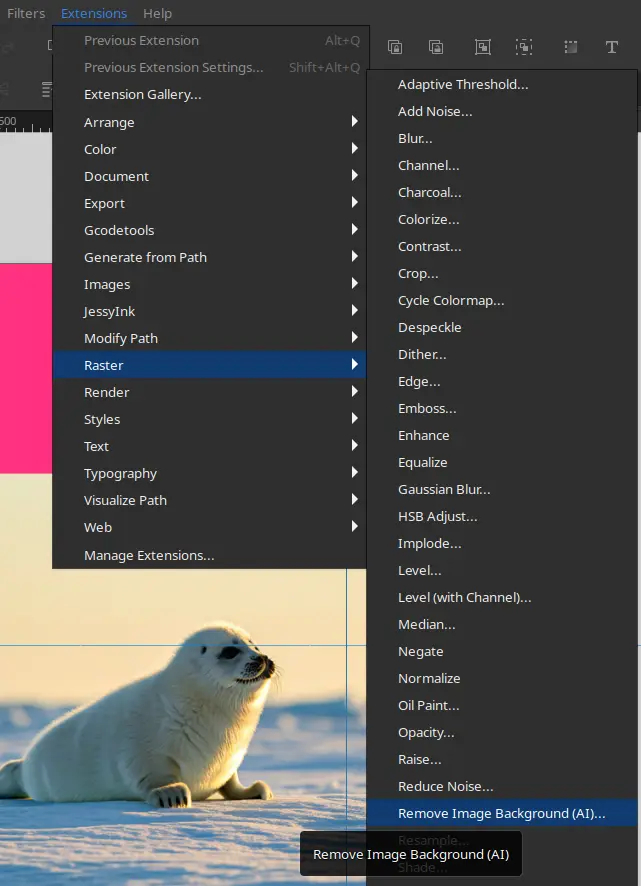Select Reduce Noise... entry
The image size is (641, 886).
tap(502, 787)
